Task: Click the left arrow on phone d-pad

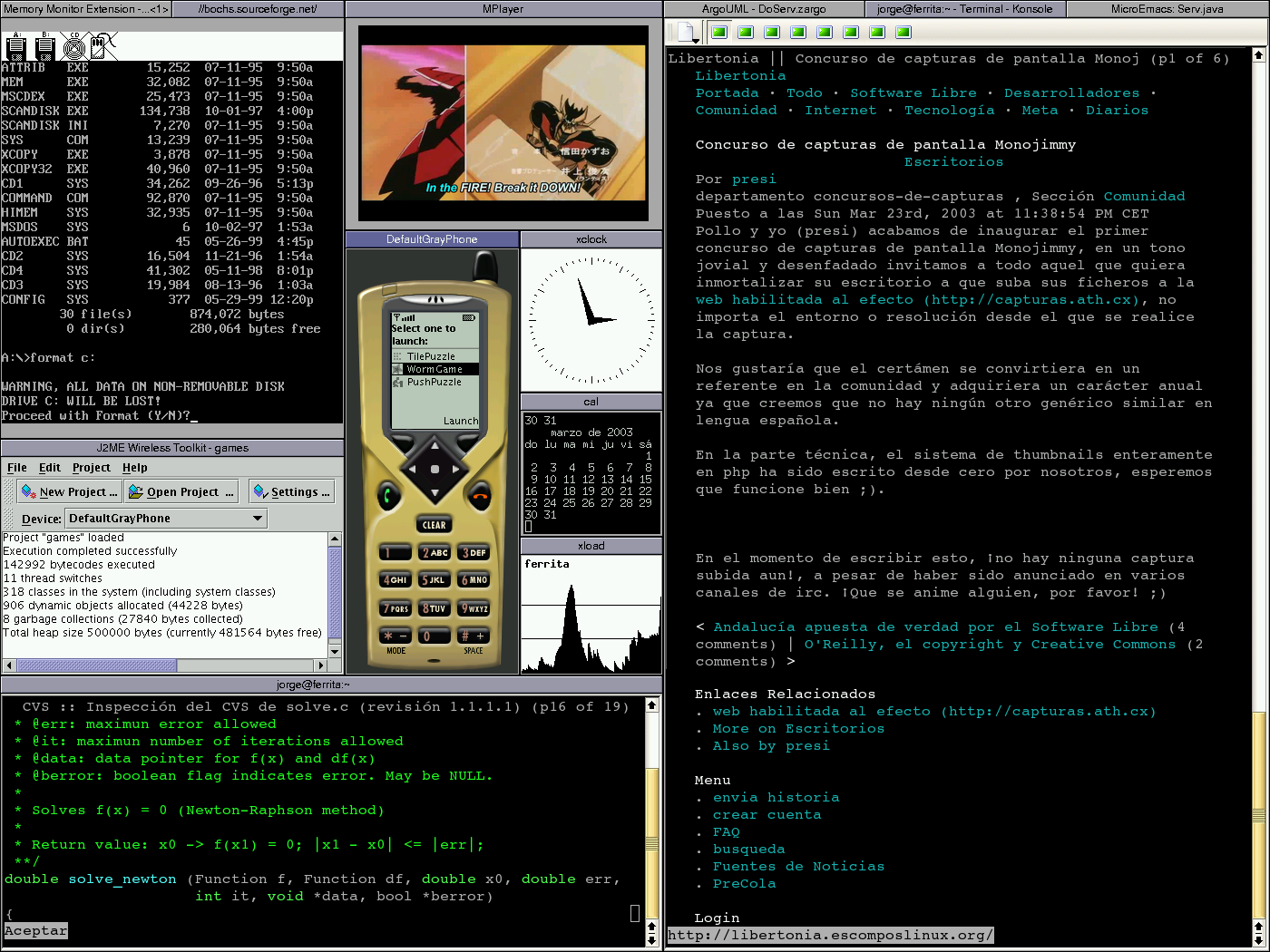Action: [x=411, y=470]
